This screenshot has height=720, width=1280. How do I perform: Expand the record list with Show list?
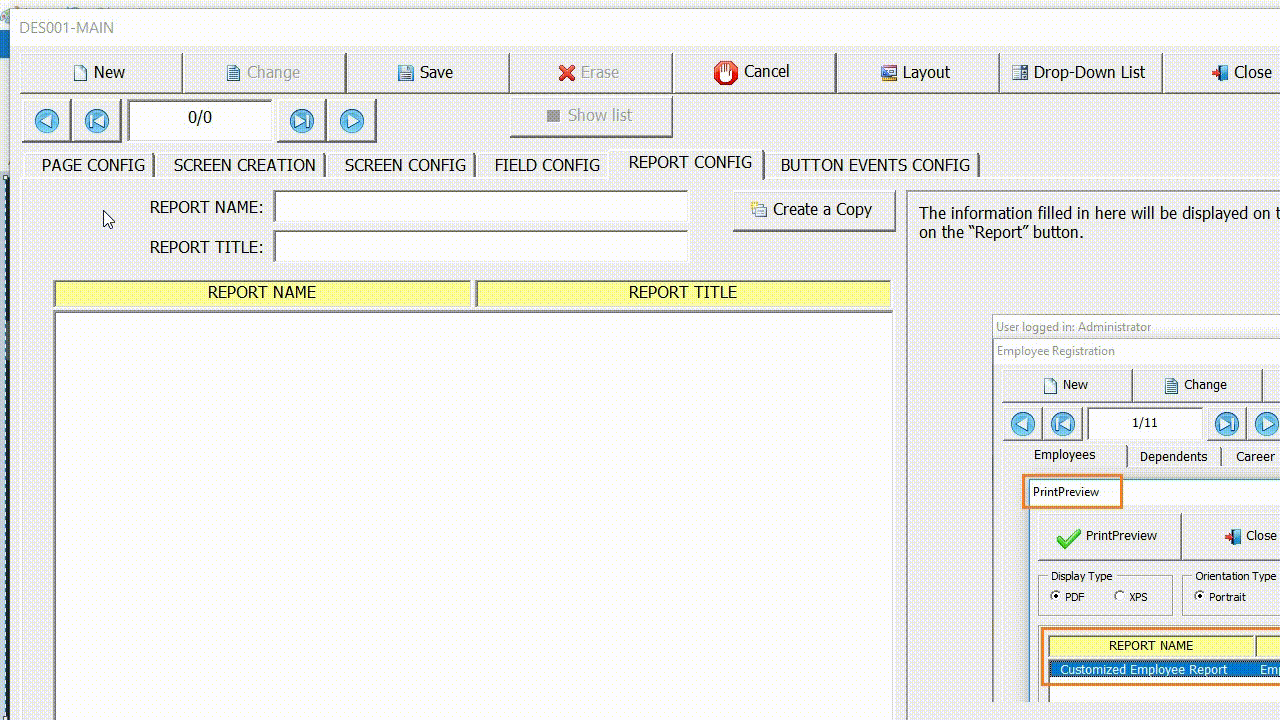pos(590,115)
